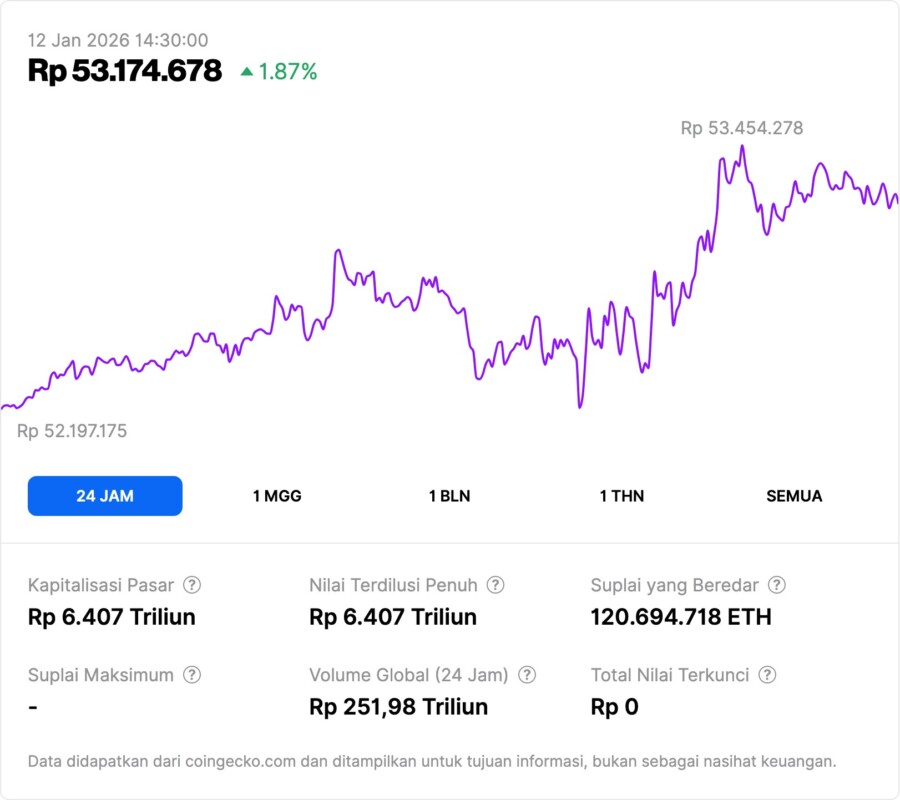Click the green up-triangle price change icon

[247, 72]
